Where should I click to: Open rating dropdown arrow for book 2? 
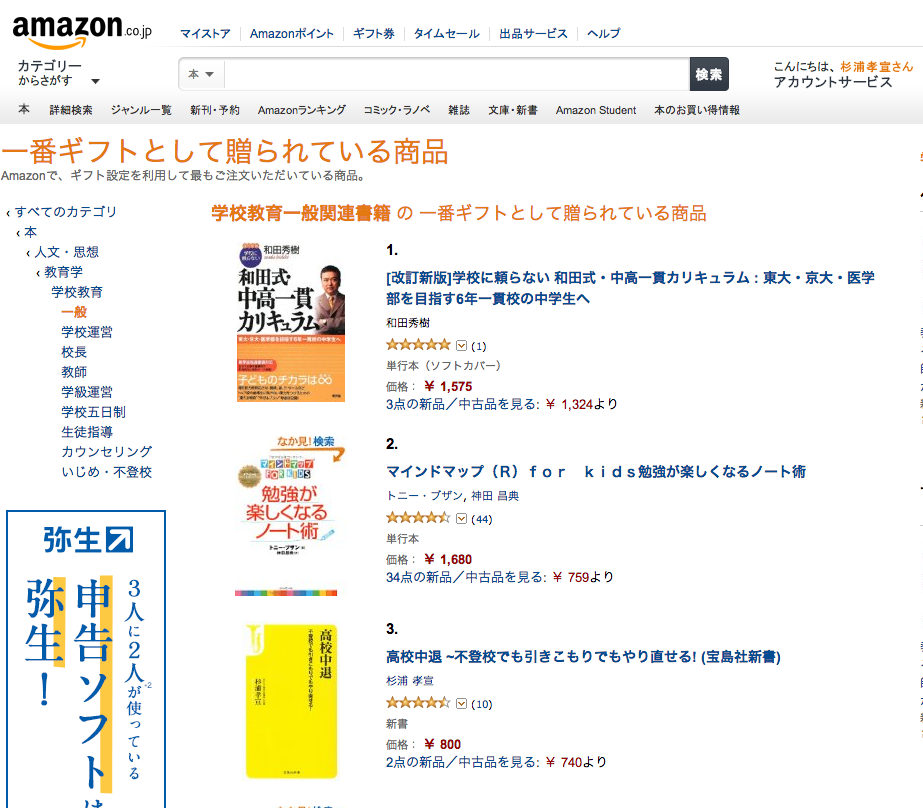[x=462, y=518]
